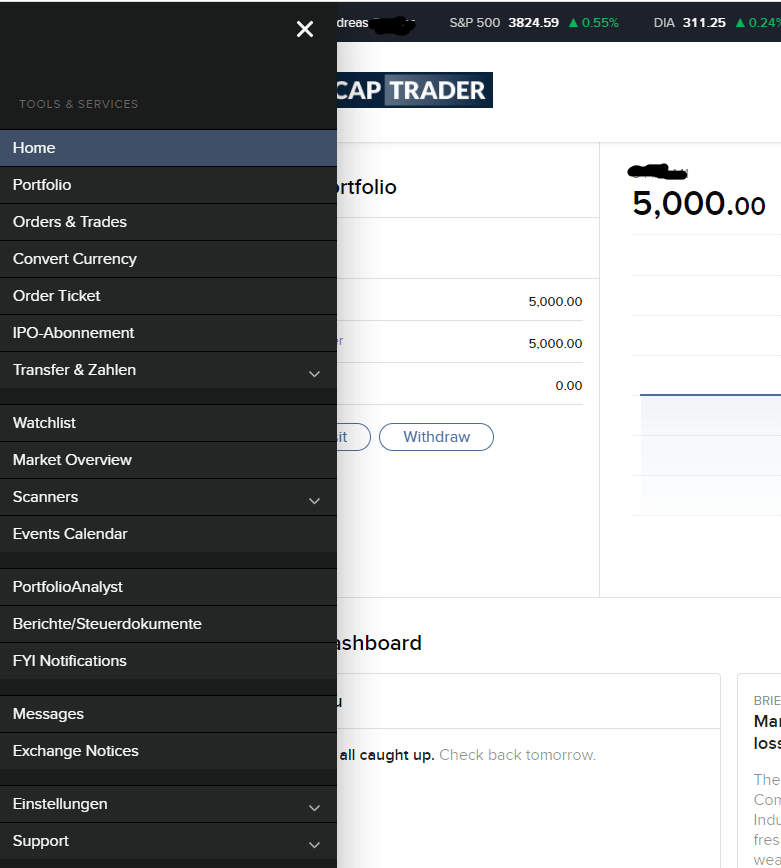Click the DIA ticker value 311.25
Viewport: 781px width, 868px height.
coord(704,23)
